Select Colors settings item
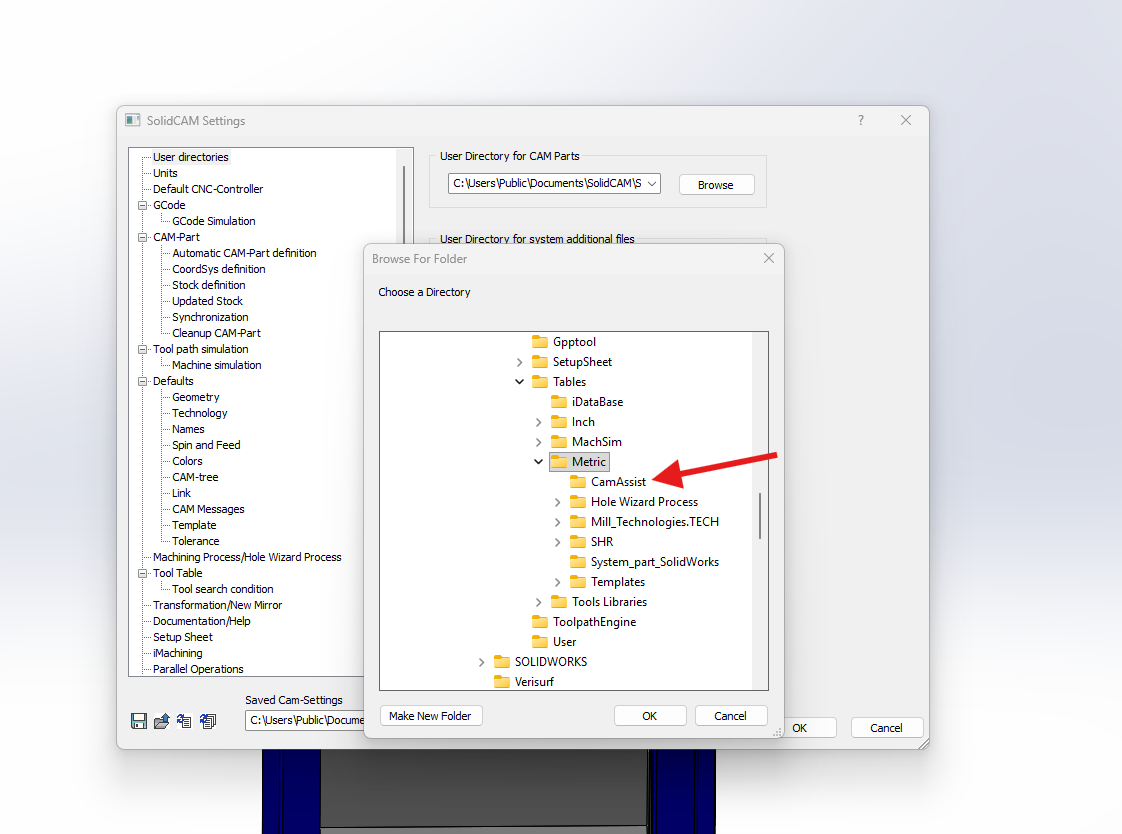The width and height of the screenshot is (1122, 834). pos(187,461)
